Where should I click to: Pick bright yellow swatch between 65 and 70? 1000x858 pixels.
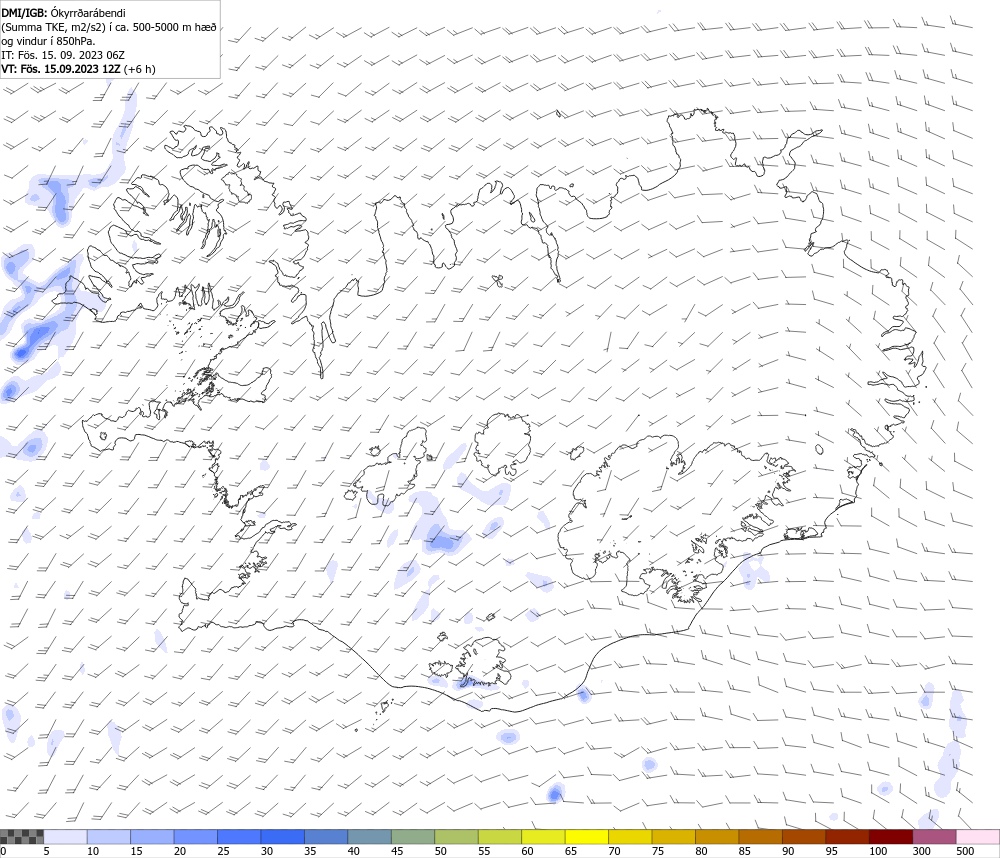click(x=587, y=837)
